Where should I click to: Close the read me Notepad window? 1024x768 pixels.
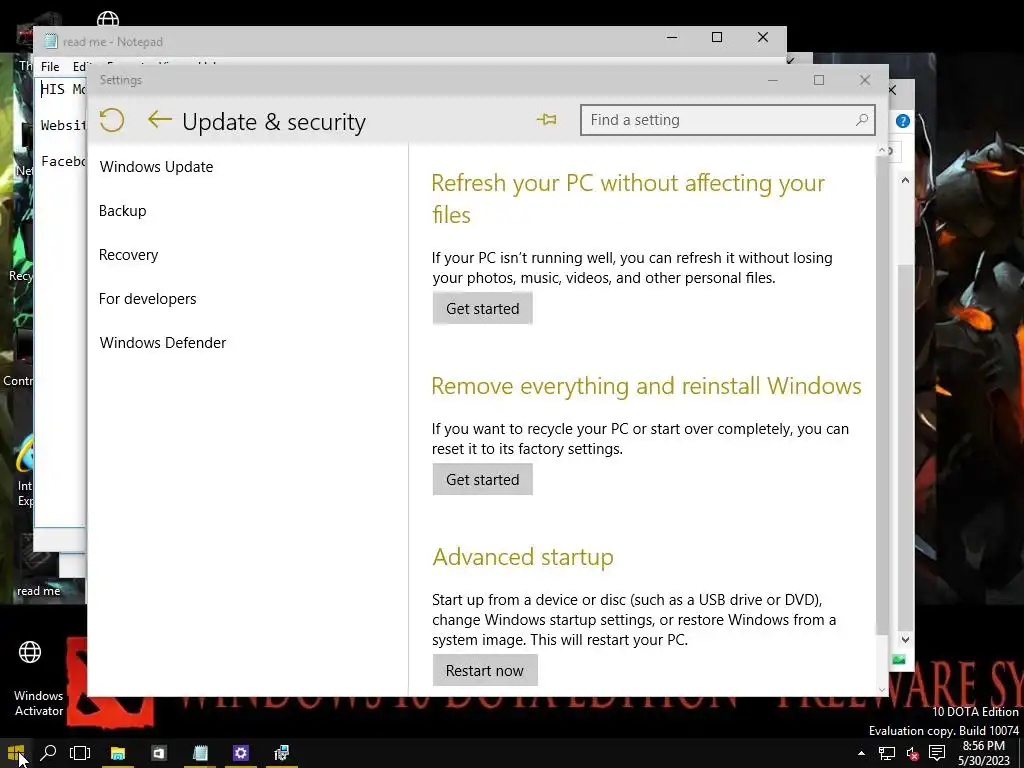[763, 37]
